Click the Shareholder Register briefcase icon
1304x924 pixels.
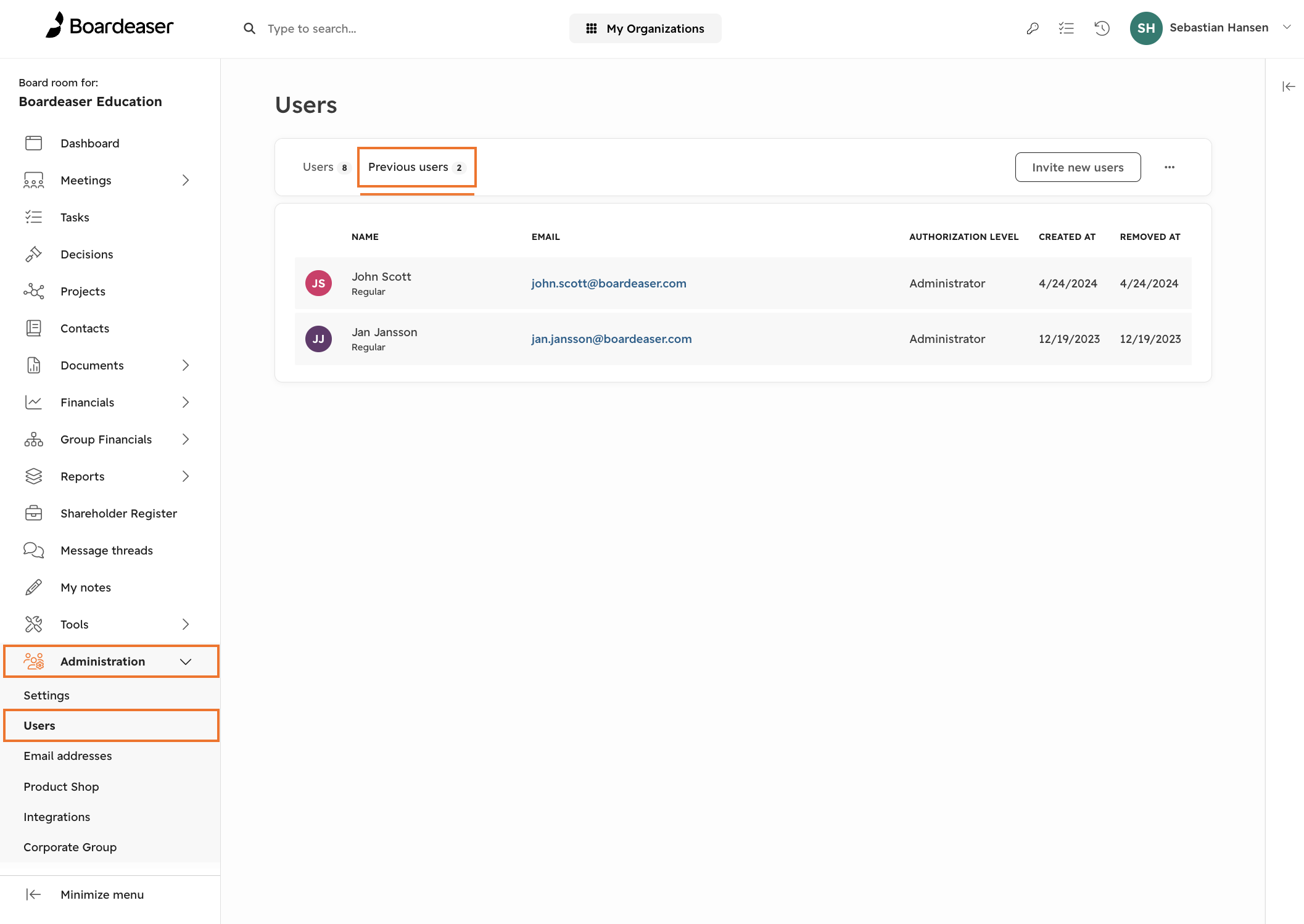[34, 513]
